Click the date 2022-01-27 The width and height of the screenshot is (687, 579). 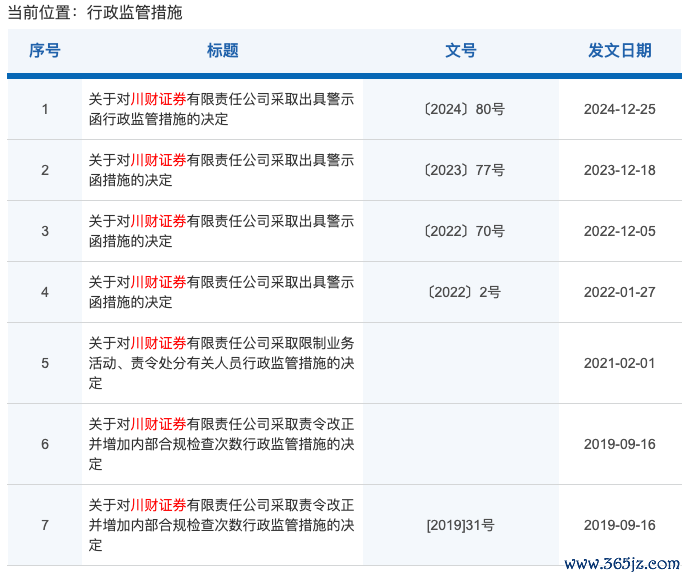pyautogui.click(x=620, y=292)
